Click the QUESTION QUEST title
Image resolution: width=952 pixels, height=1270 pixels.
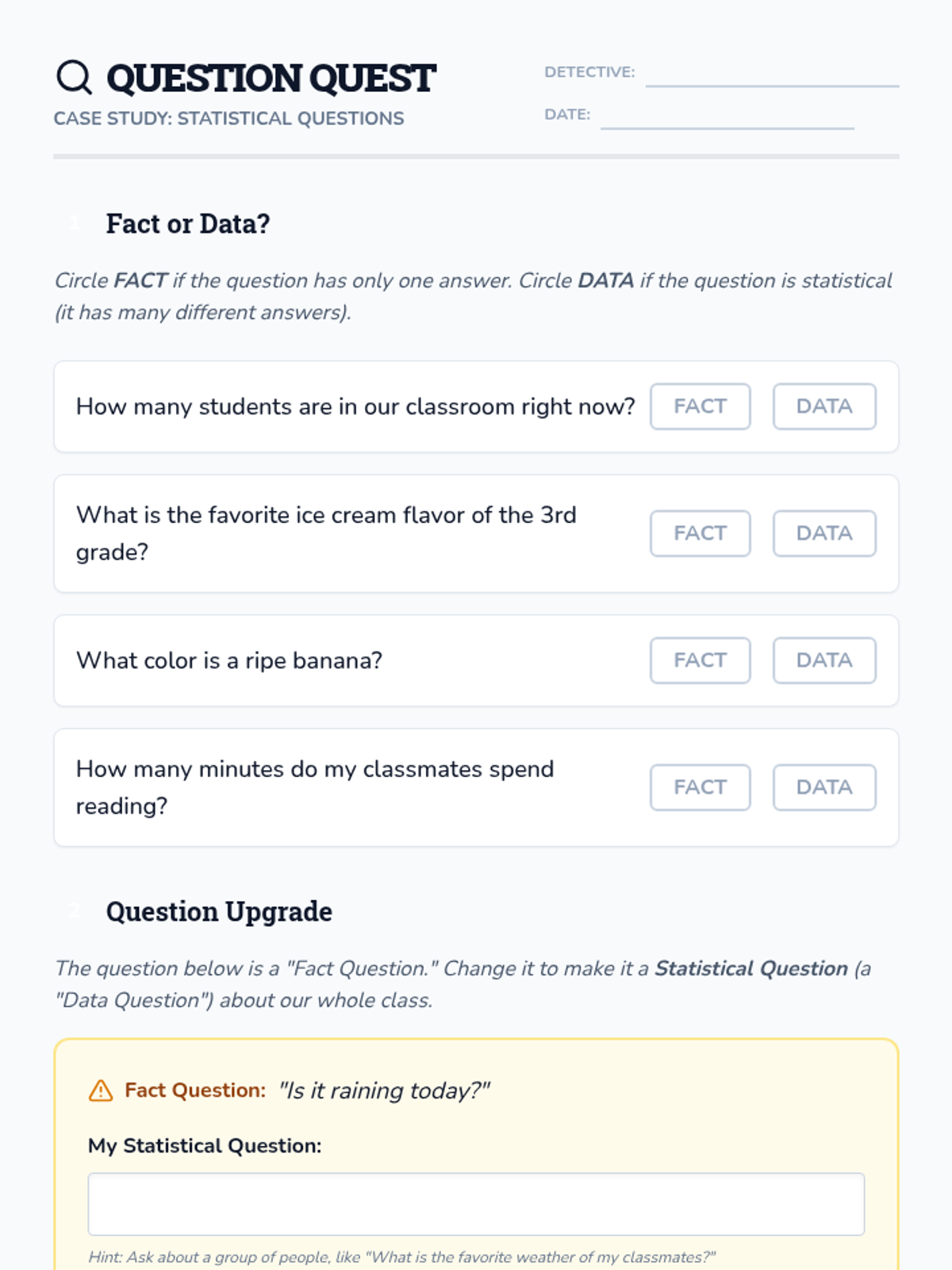[271, 78]
